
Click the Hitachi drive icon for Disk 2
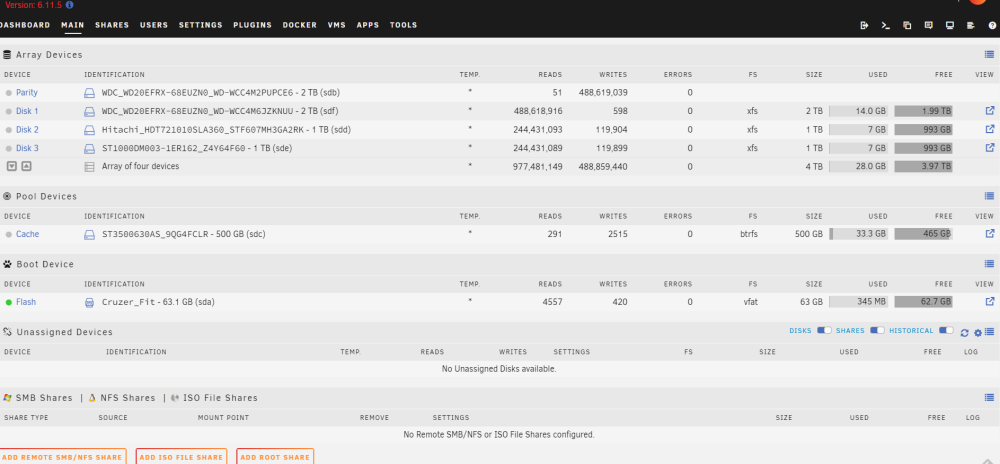89,130
